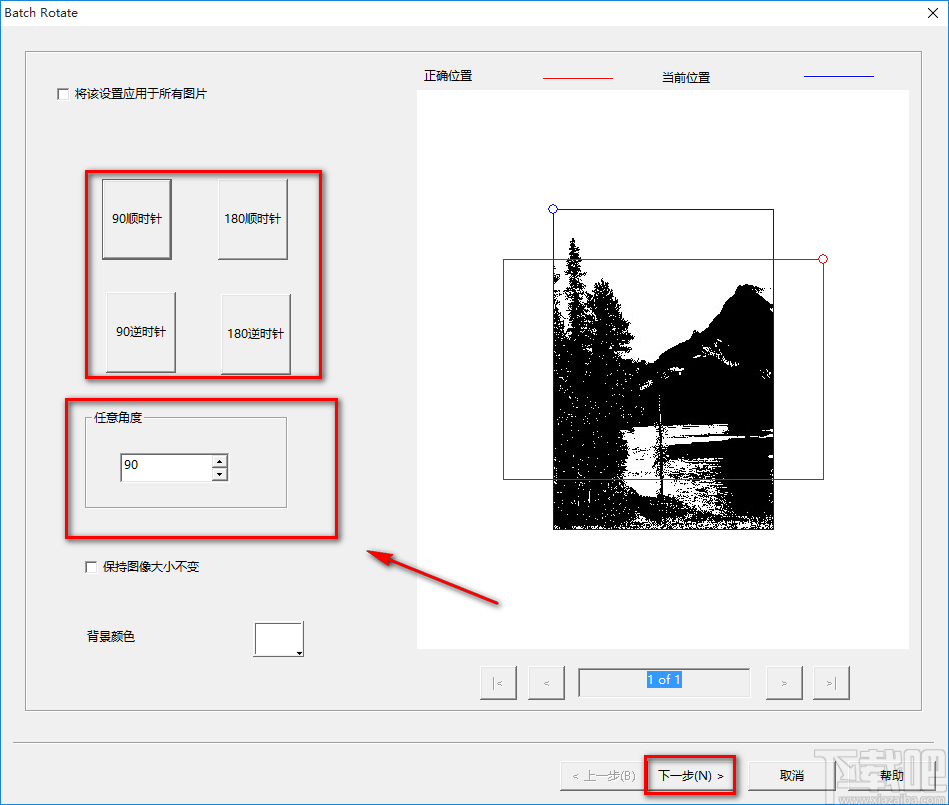Click the 背景颜色 label text
This screenshot has width=949, height=805.
click(x=110, y=637)
